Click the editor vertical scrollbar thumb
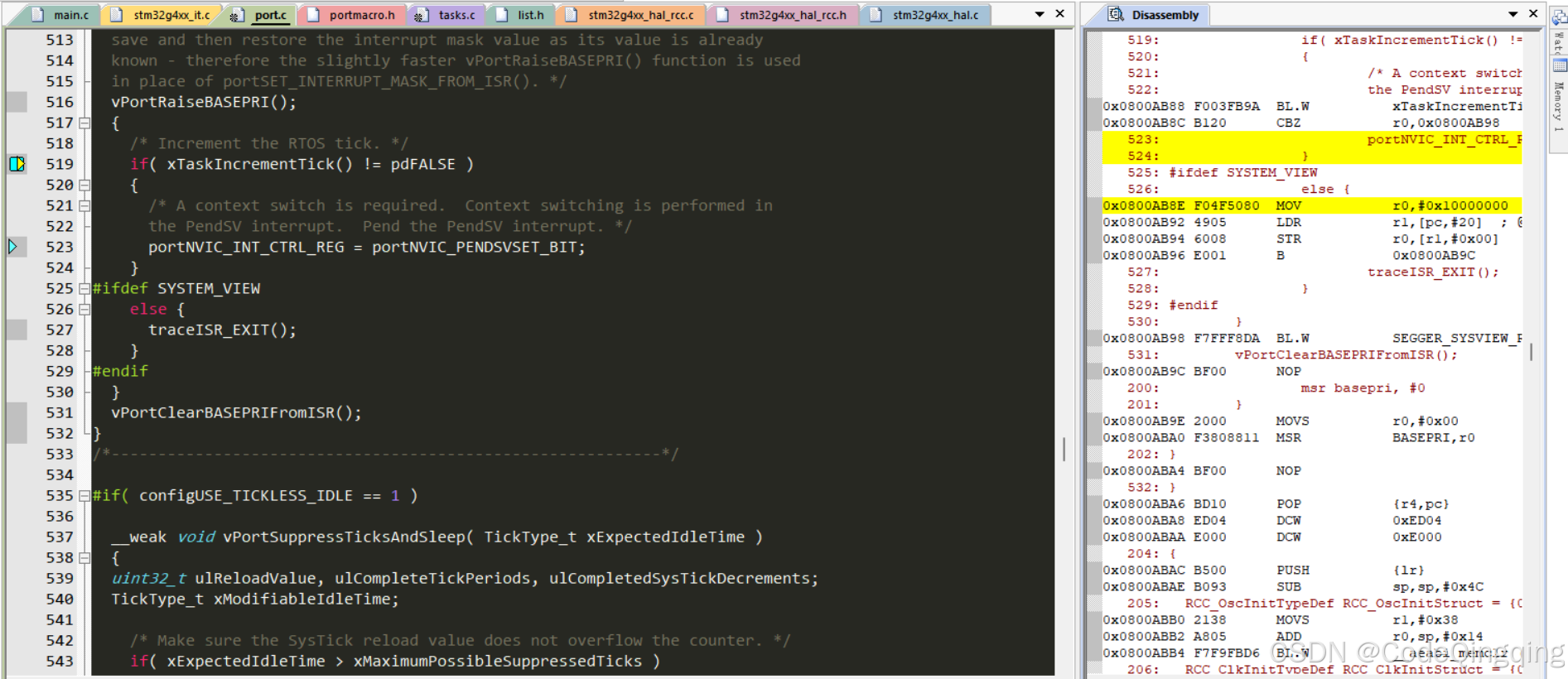 tap(1064, 449)
